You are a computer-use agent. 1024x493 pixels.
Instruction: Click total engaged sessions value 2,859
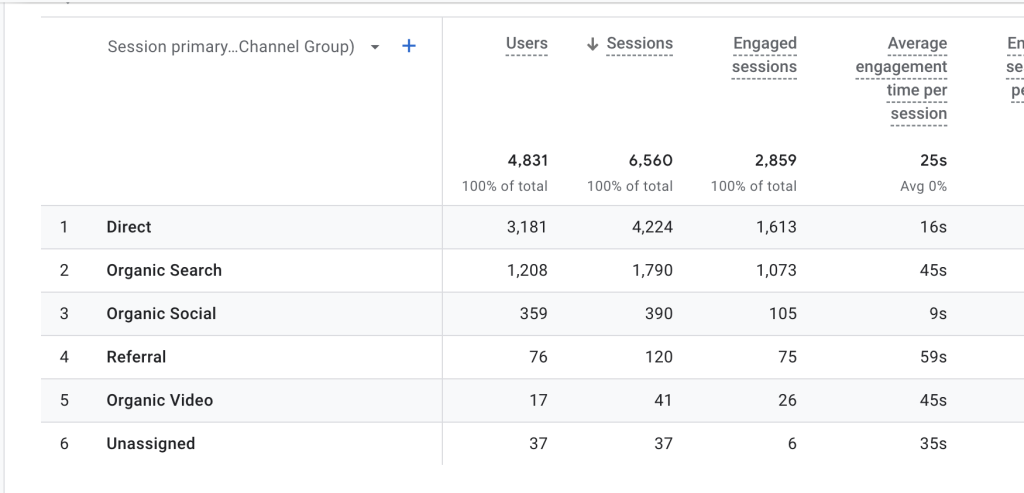click(x=775, y=160)
